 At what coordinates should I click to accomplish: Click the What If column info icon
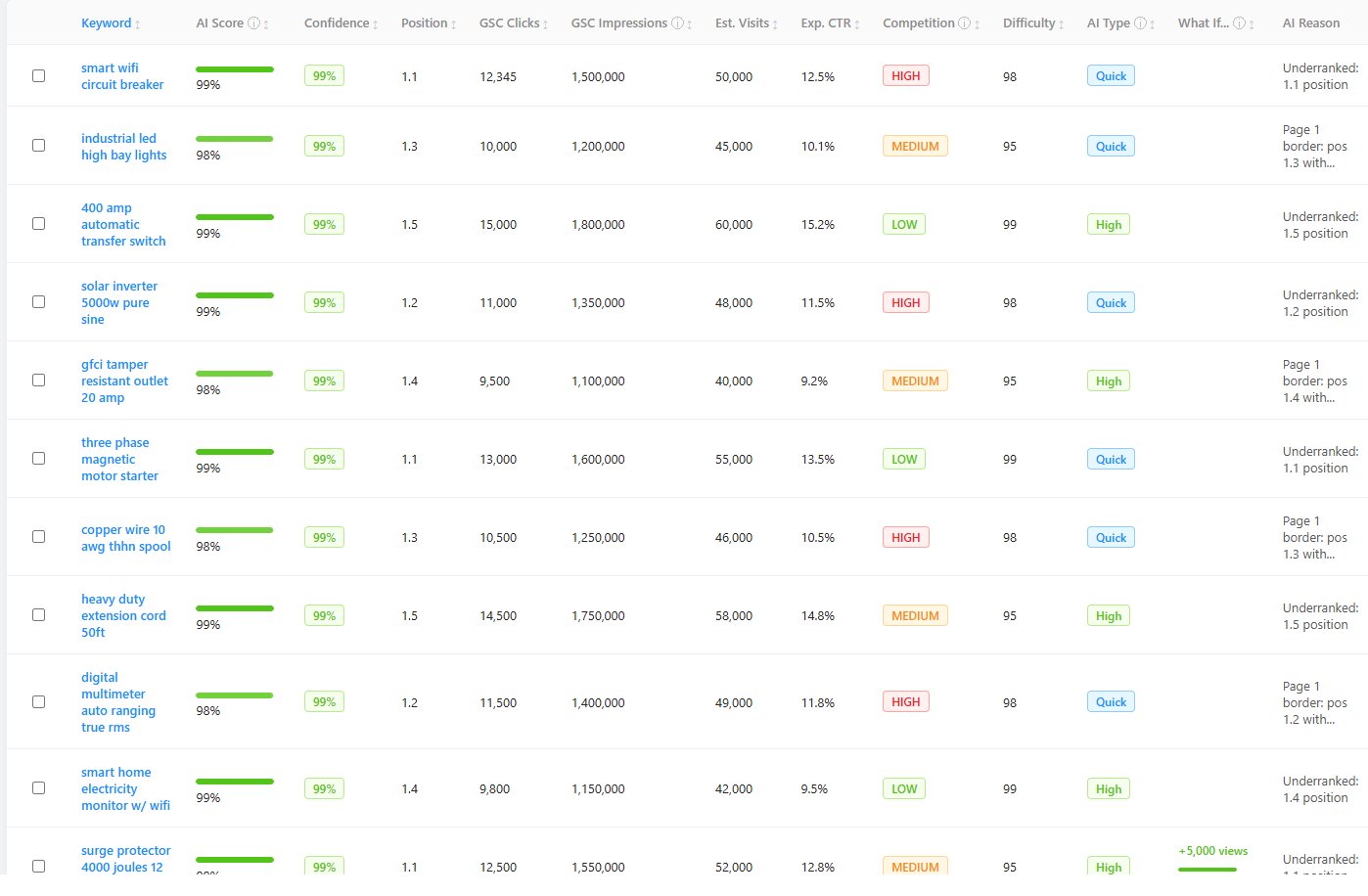point(1239,23)
